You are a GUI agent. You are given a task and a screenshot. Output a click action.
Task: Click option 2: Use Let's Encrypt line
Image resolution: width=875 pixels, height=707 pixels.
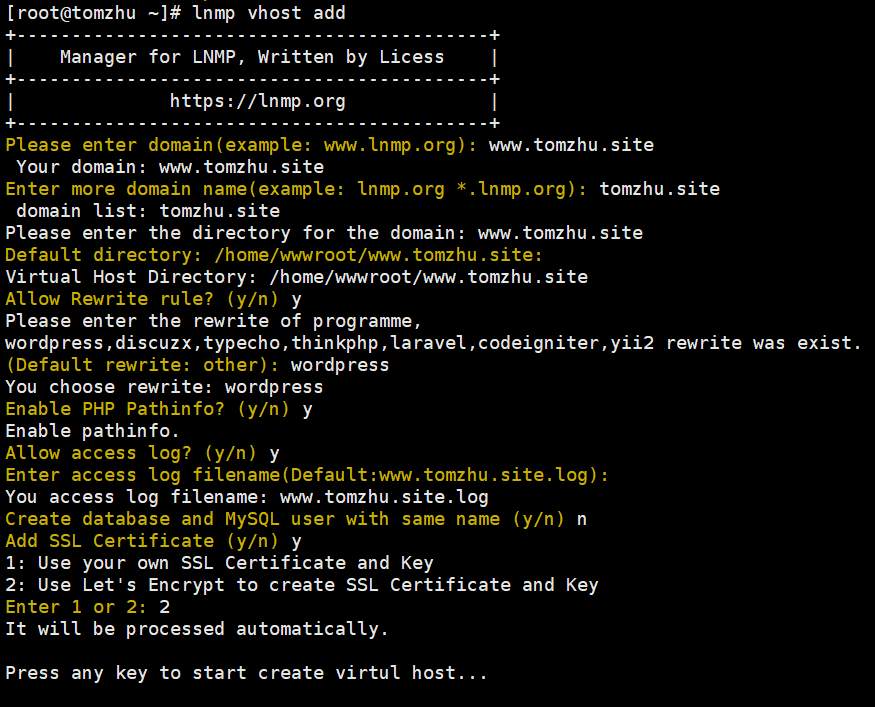click(302, 585)
